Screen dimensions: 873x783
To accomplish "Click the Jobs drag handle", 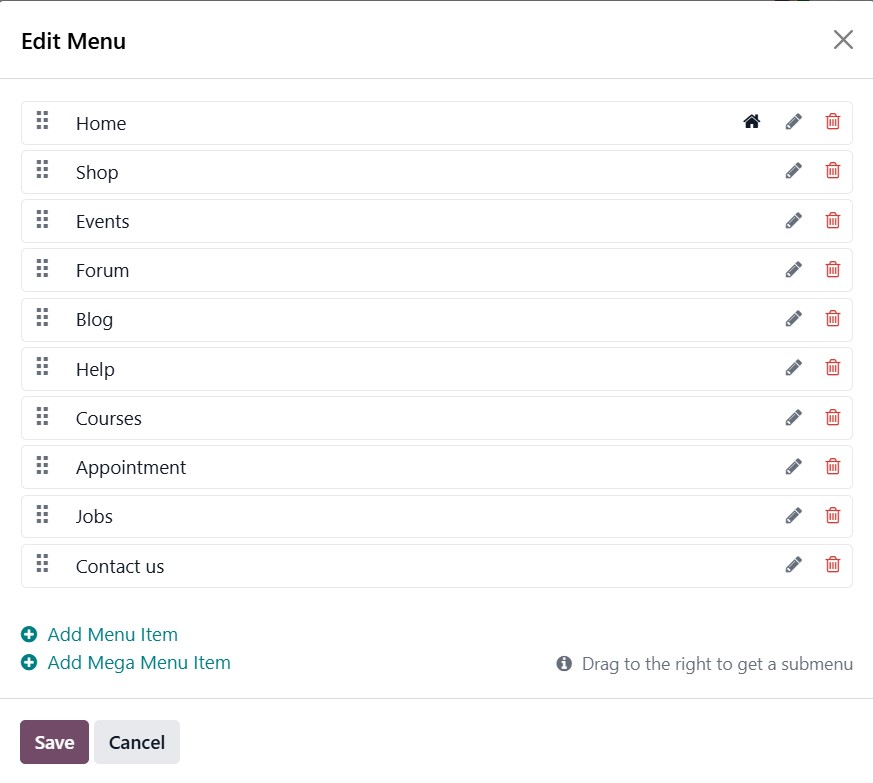I will (42, 515).
